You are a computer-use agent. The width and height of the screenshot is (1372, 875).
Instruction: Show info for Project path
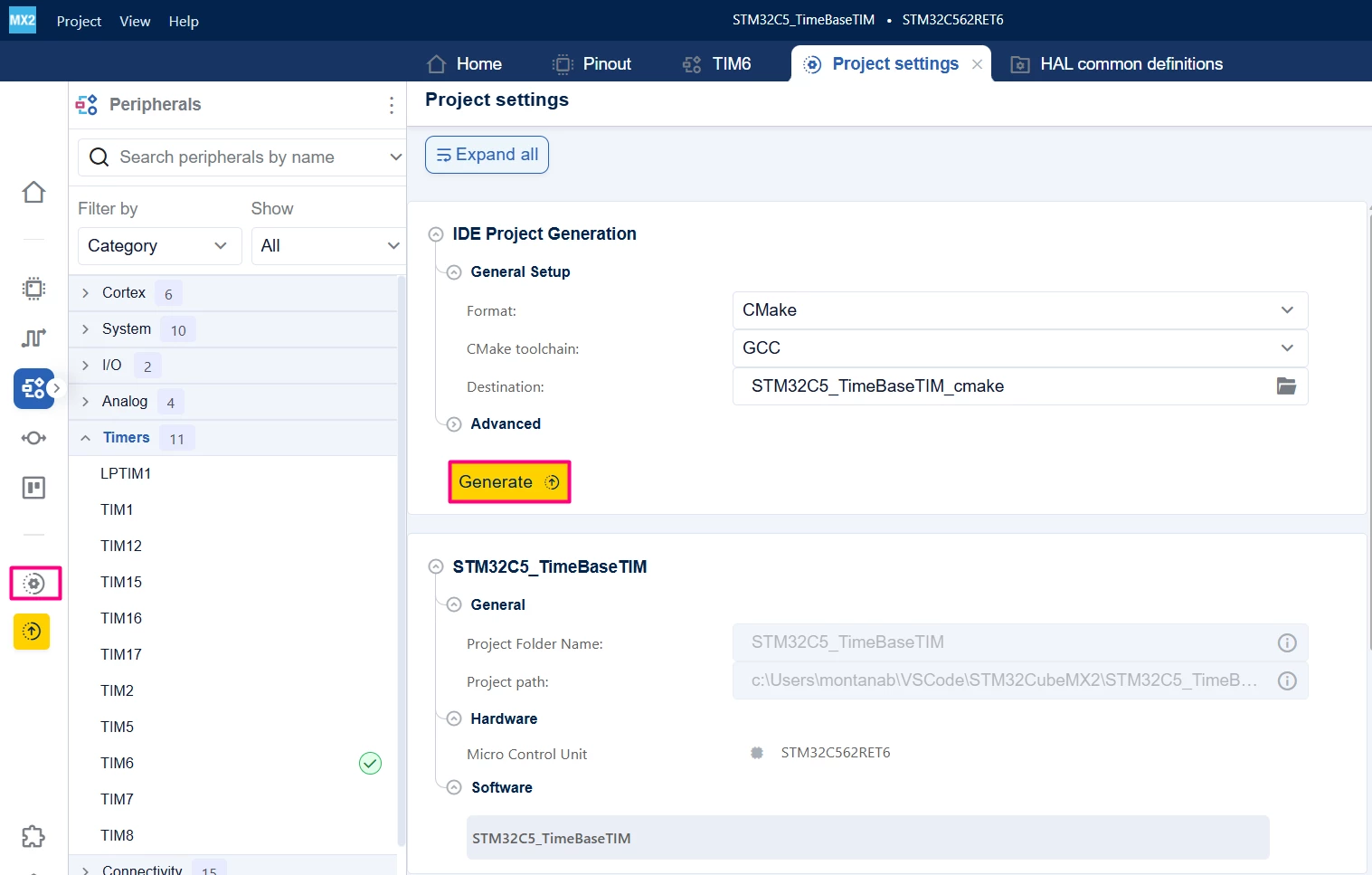pyautogui.click(x=1287, y=680)
